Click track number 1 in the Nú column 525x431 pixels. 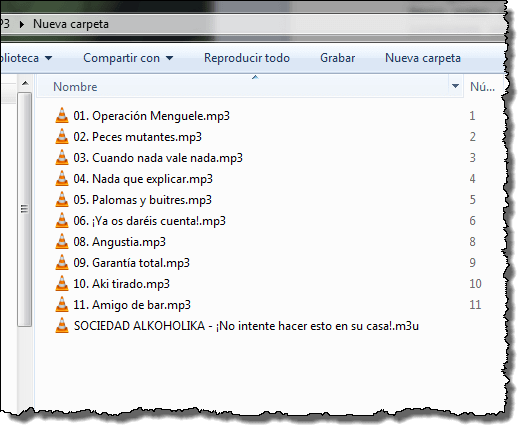tap(472, 116)
